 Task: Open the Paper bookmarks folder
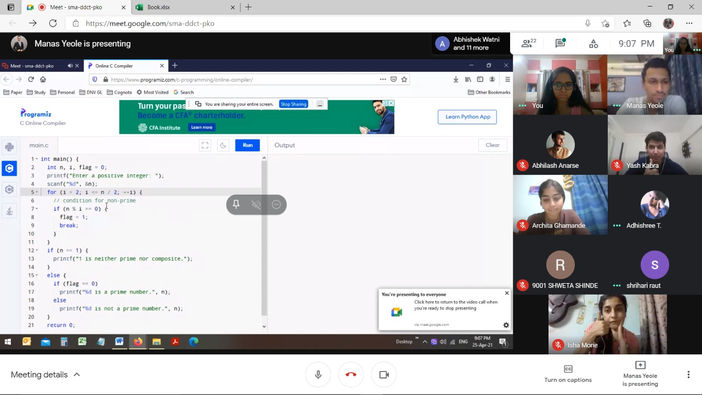click(x=13, y=92)
